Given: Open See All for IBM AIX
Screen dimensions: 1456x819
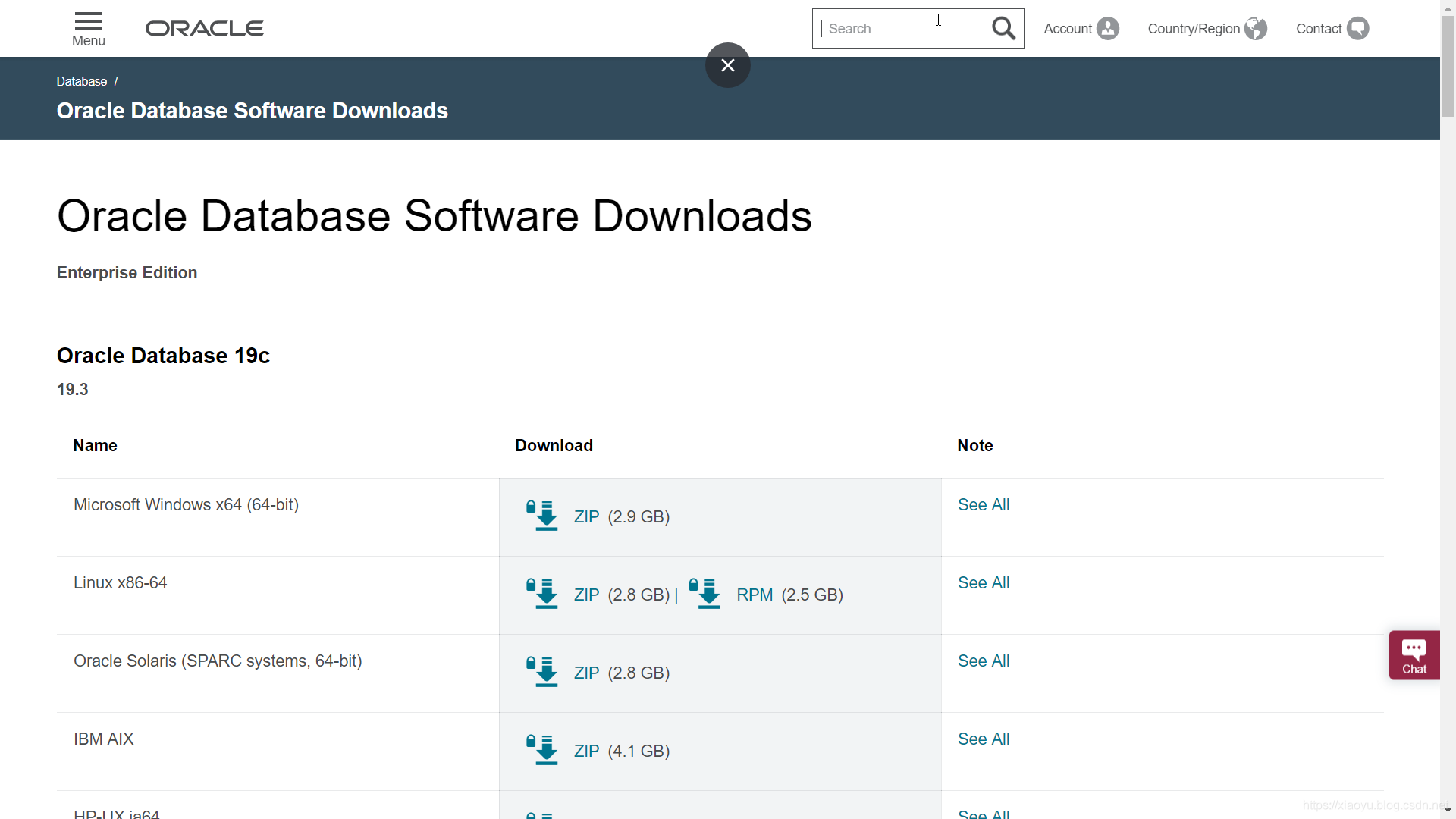Looking at the screenshot, I should click(984, 739).
